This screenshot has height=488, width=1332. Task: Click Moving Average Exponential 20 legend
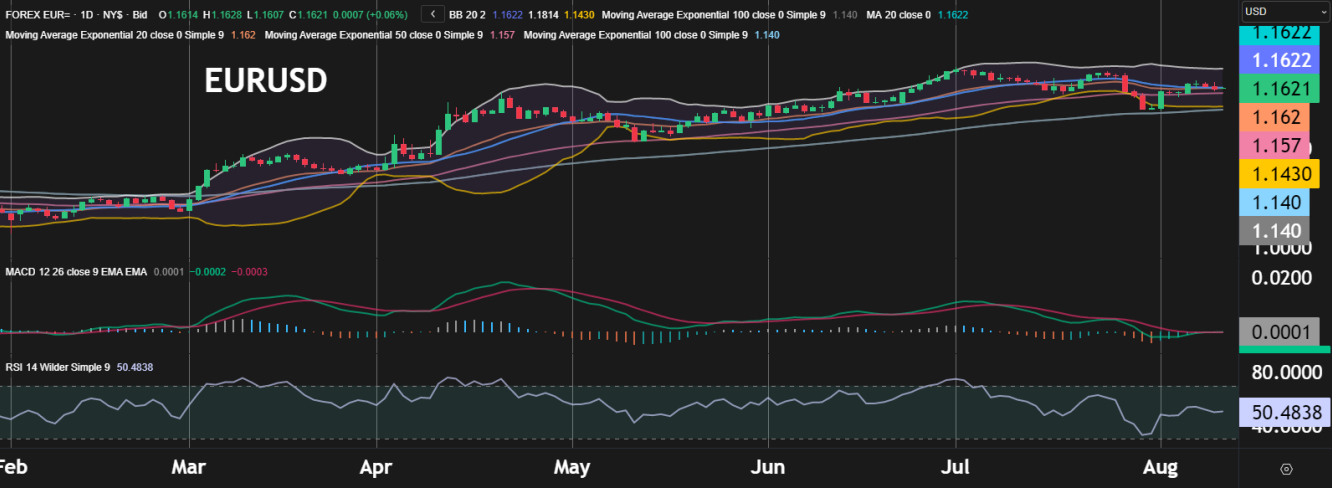pos(115,35)
